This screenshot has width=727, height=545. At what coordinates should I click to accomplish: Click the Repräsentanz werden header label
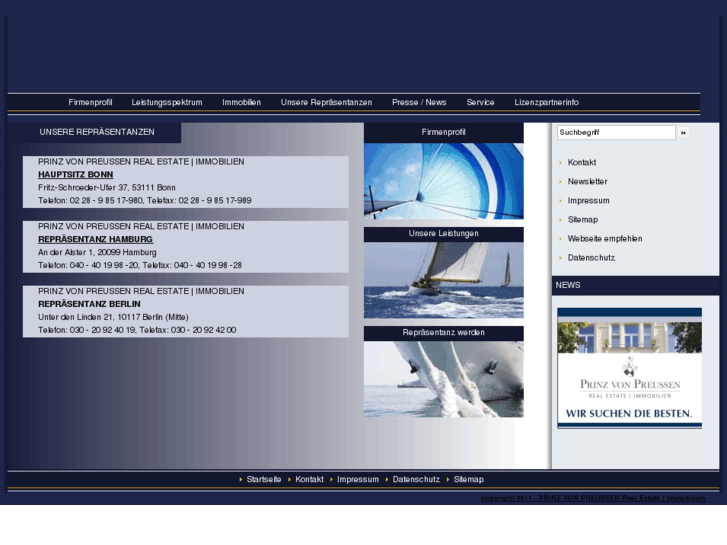[x=444, y=333]
